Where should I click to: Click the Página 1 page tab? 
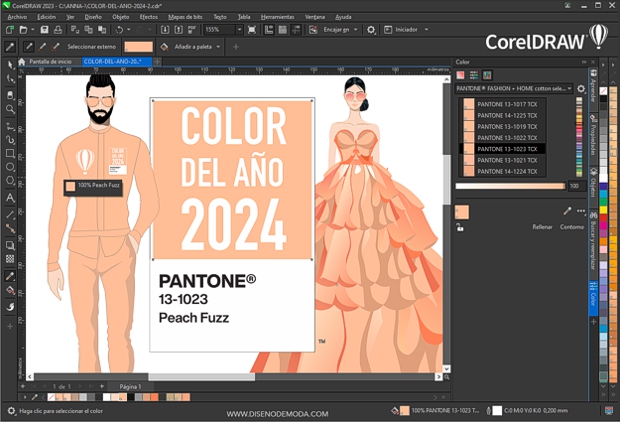point(130,386)
